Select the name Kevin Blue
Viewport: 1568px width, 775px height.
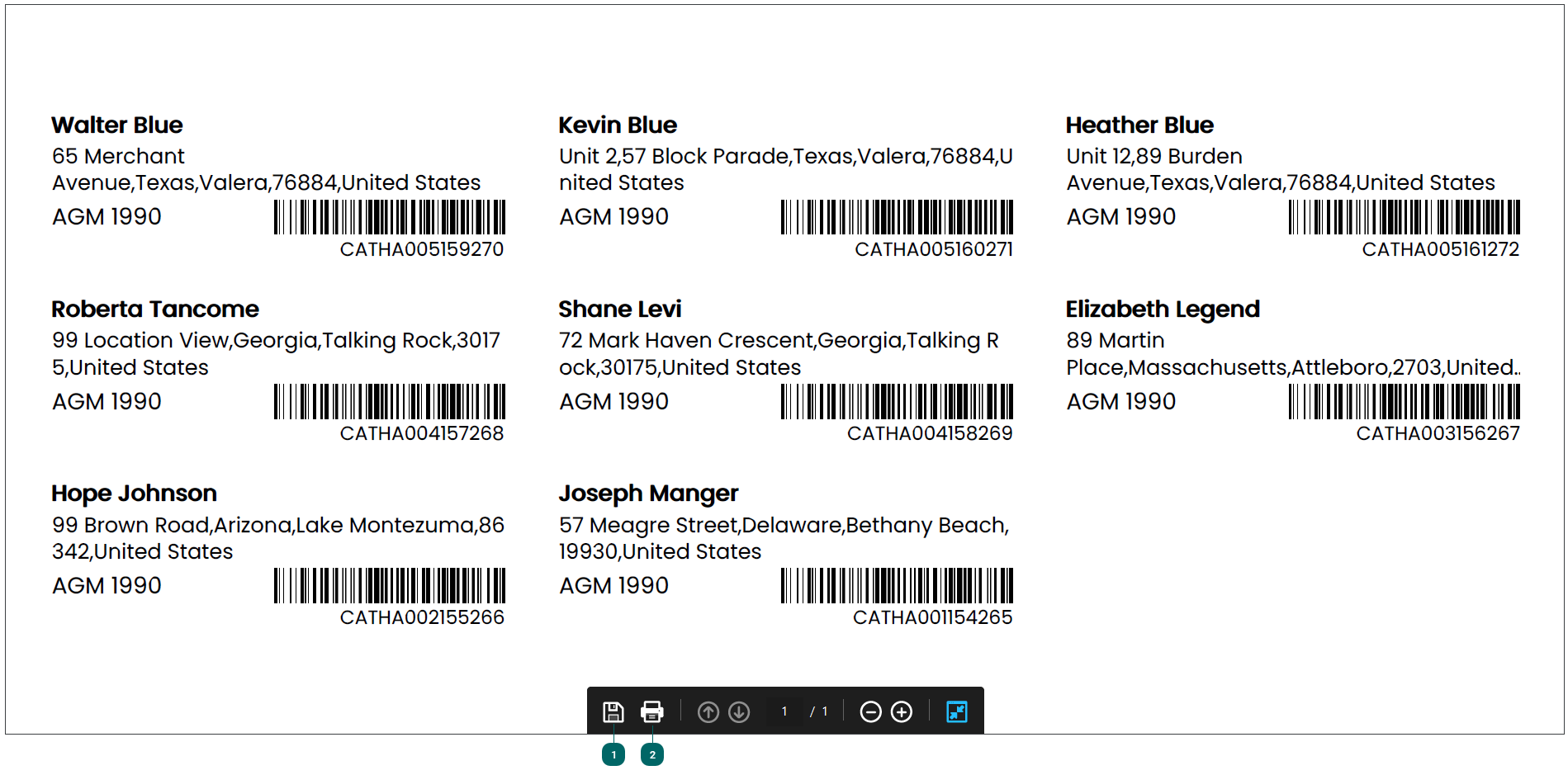(x=618, y=125)
